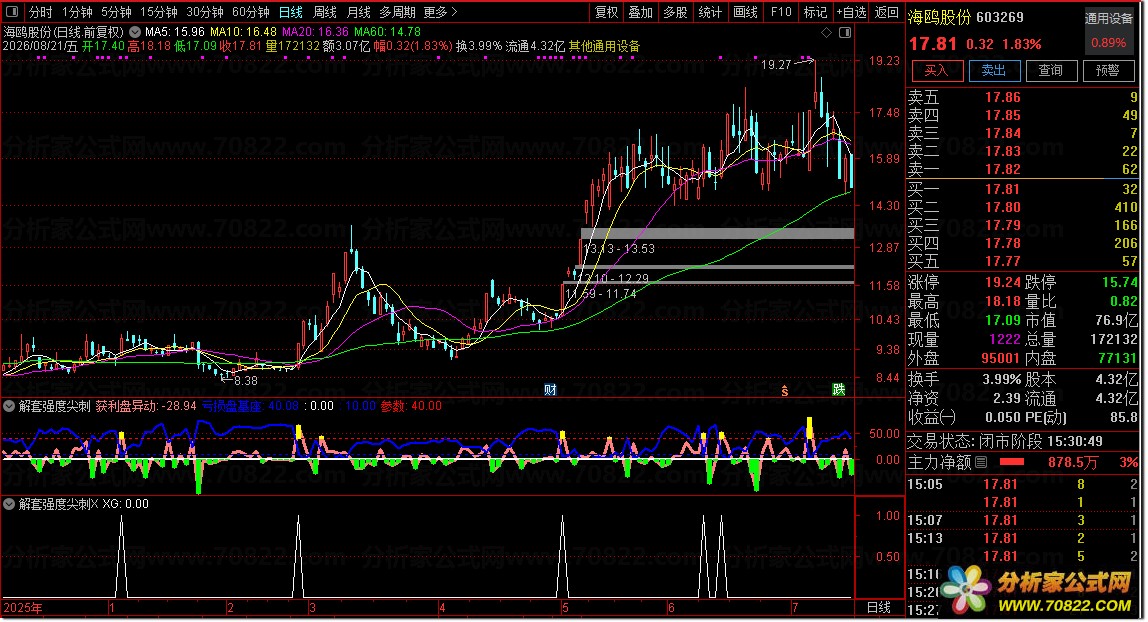
Task: Click the 交易状态 闭市阶段 status line
Action: [1005, 441]
